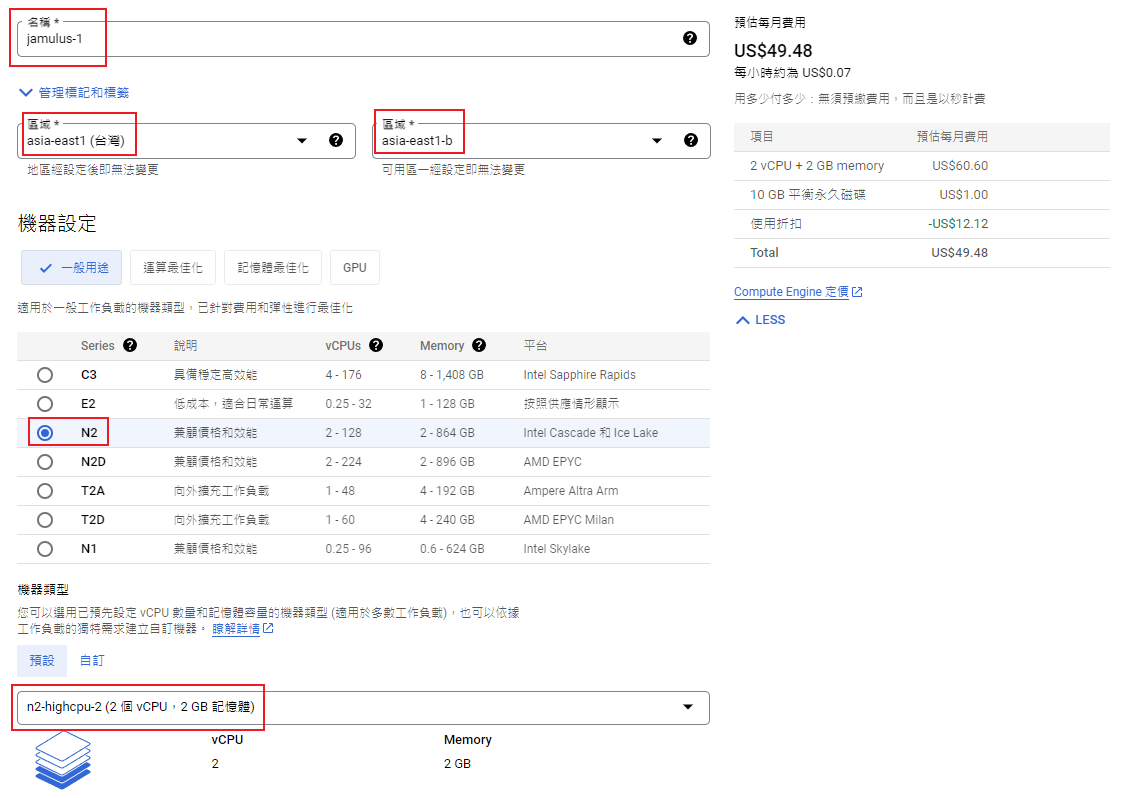Choose the N2D series radio button
The image size is (1125, 798).
[45, 462]
